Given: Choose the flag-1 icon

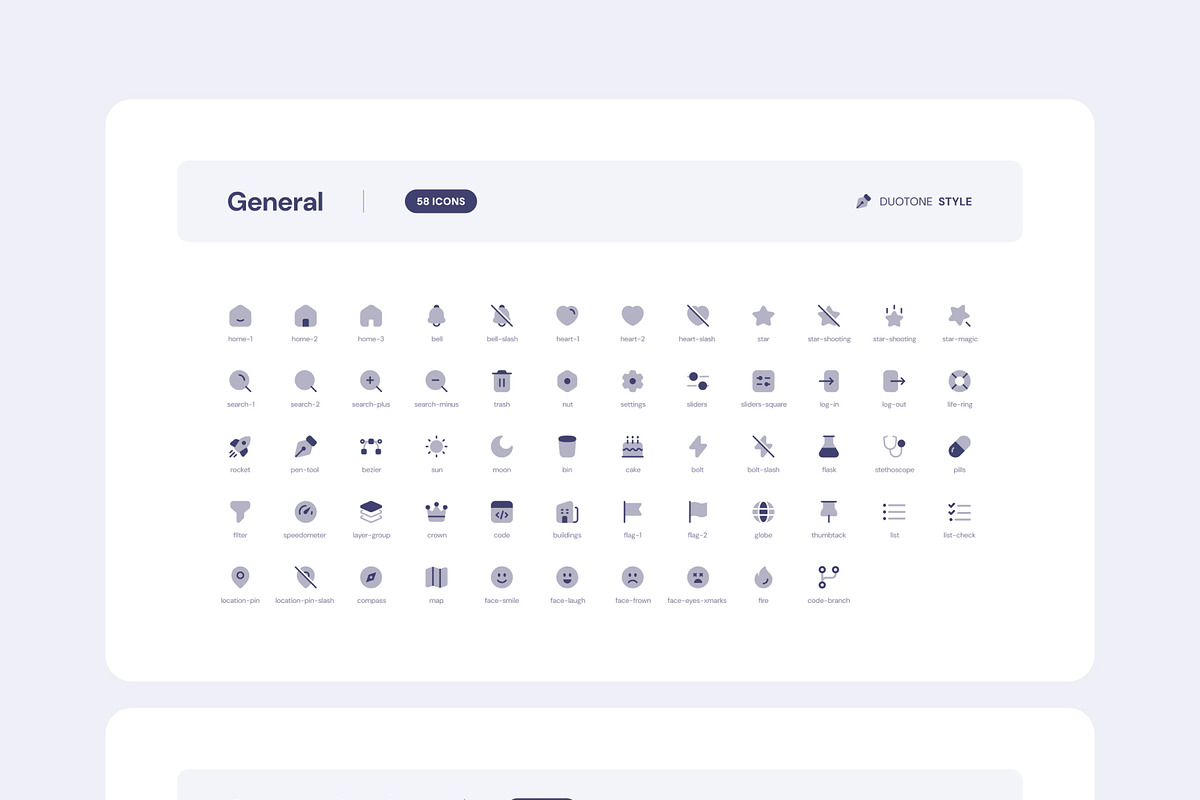Looking at the screenshot, I should click(632, 512).
